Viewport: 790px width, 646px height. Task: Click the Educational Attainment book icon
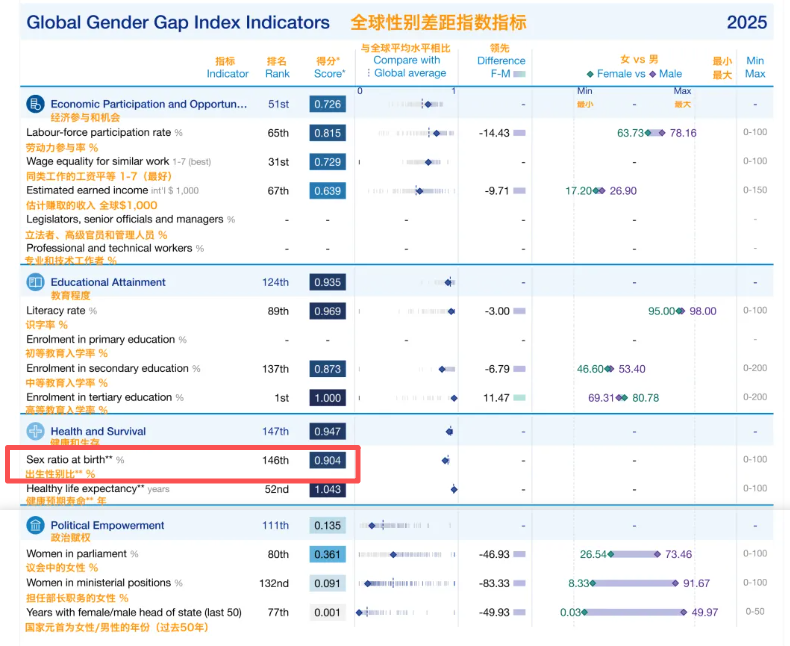tap(35, 282)
